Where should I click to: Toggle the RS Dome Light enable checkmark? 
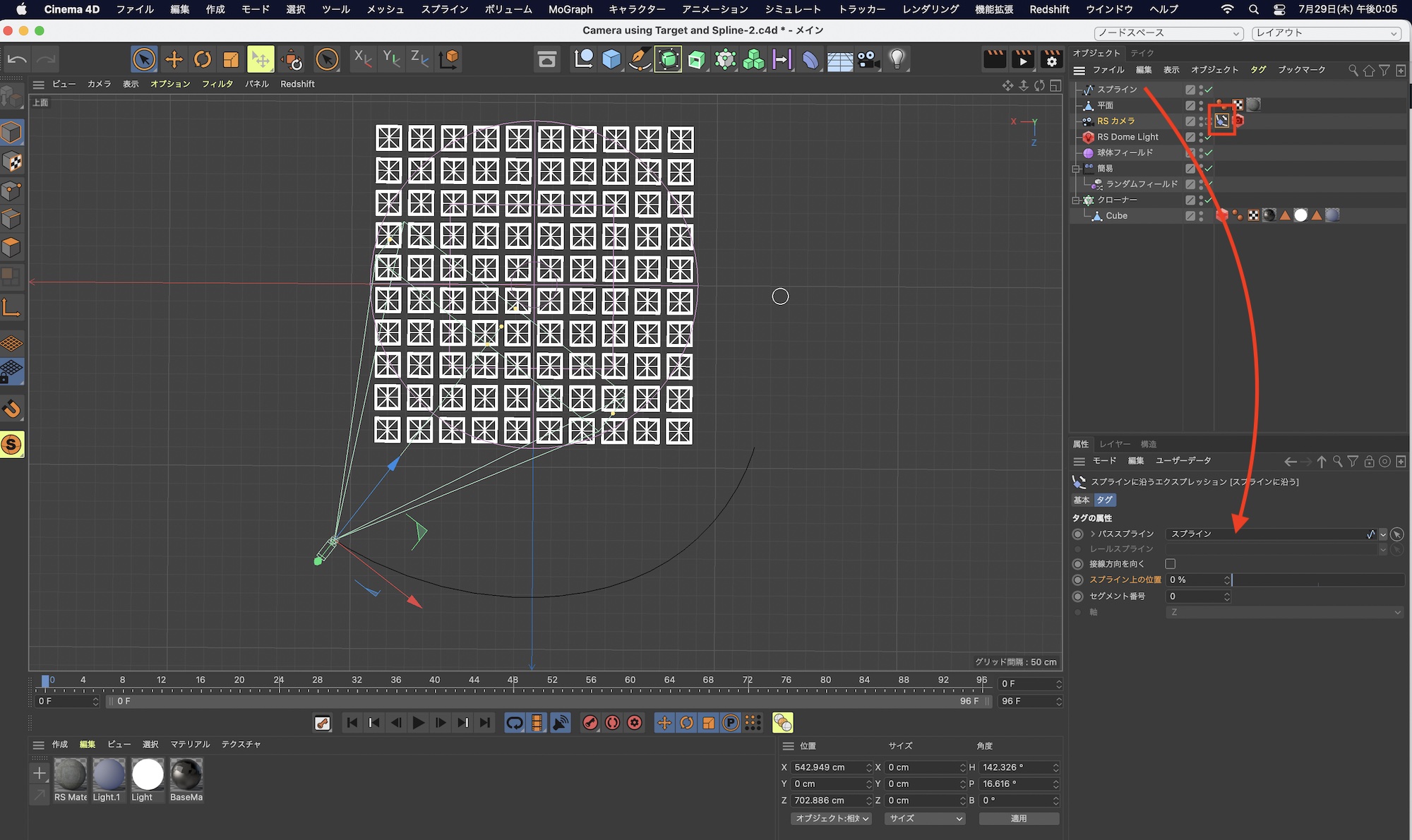tap(1209, 137)
